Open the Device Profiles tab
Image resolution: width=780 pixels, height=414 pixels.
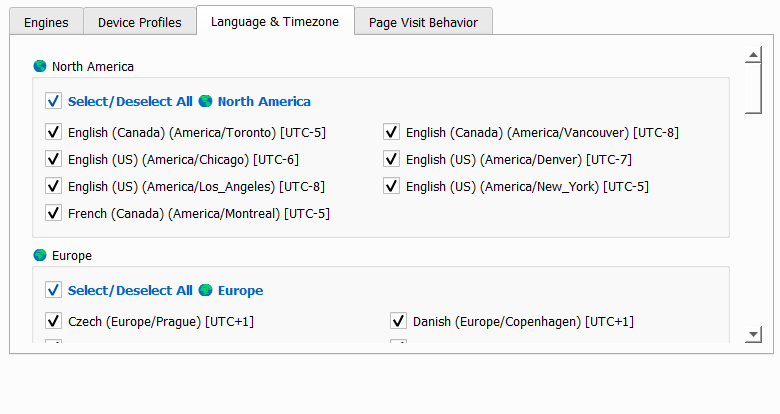(x=139, y=22)
